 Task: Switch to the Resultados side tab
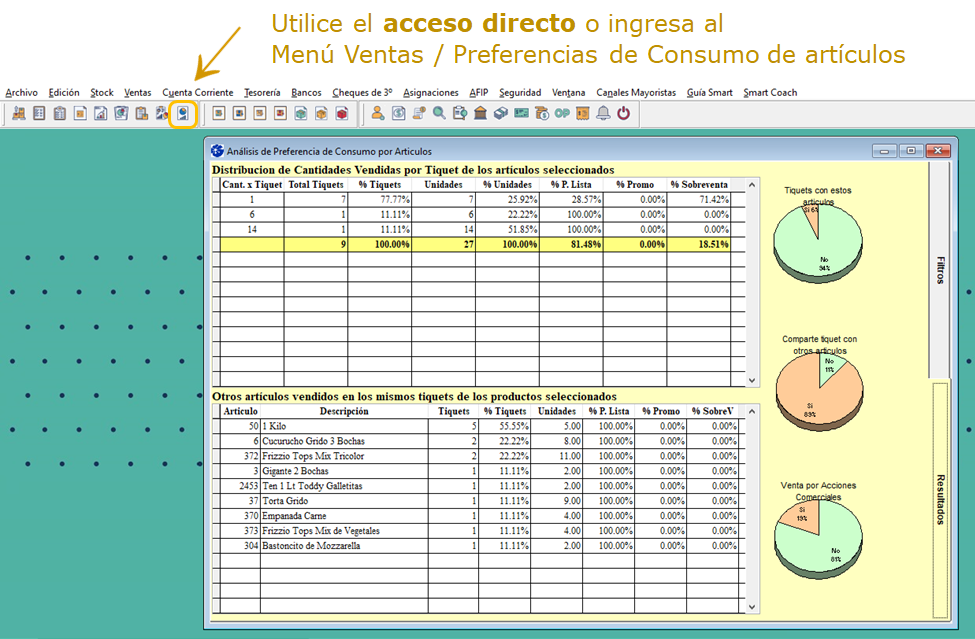[x=940, y=498]
